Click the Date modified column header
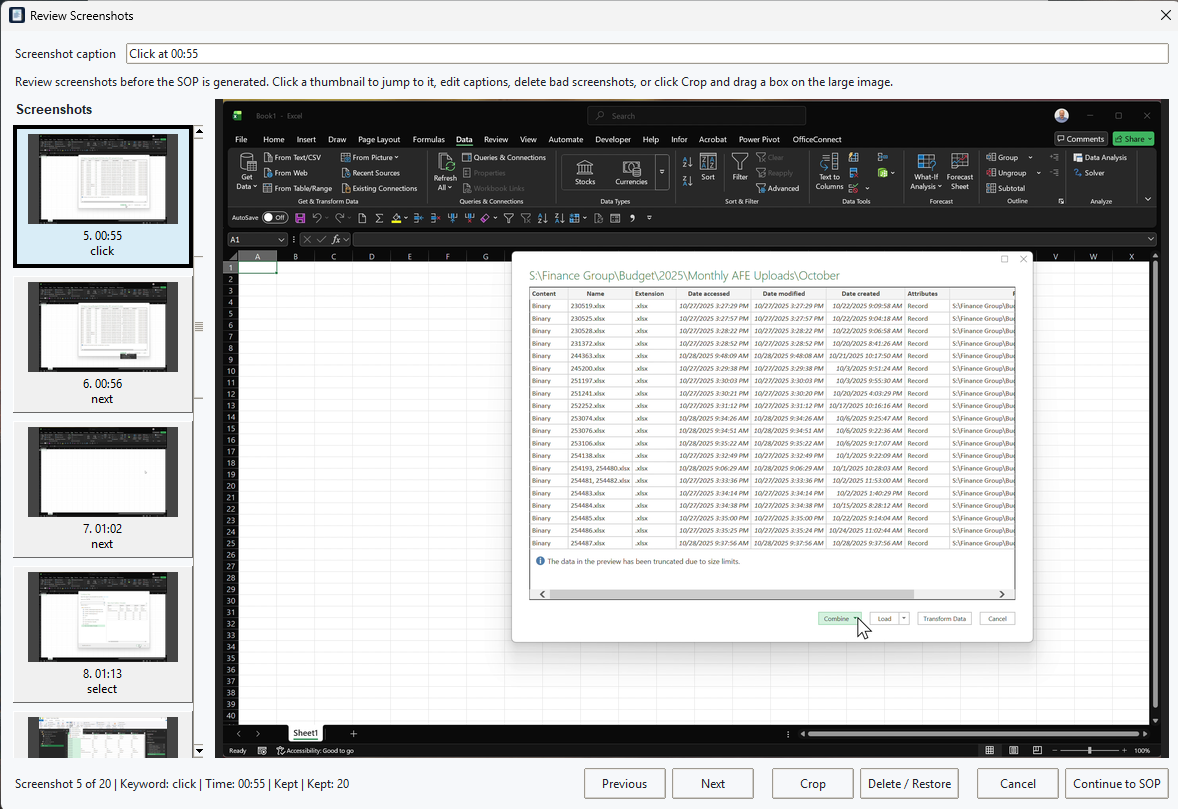The height and width of the screenshot is (809, 1178). [x=784, y=294]
